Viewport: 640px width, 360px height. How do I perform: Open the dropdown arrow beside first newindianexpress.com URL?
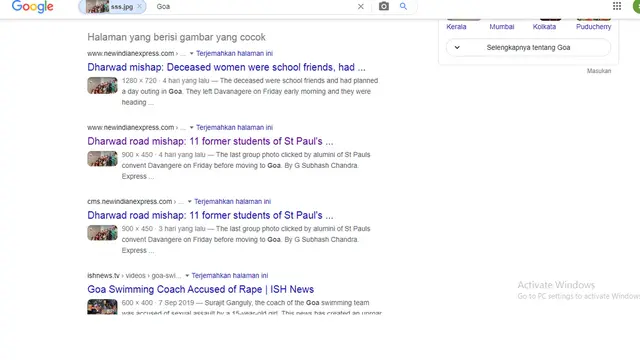click(x=191, y=53)
